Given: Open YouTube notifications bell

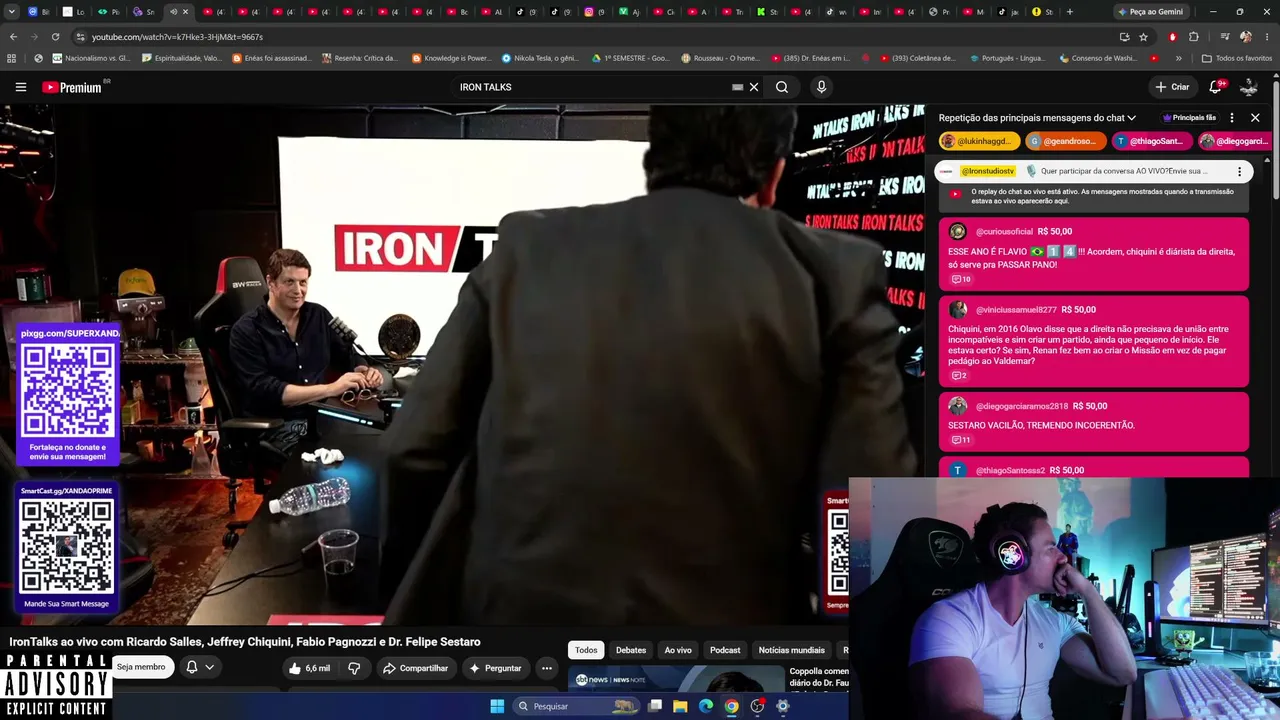Looking at the screenshot, I should (x=1217, y=87).
